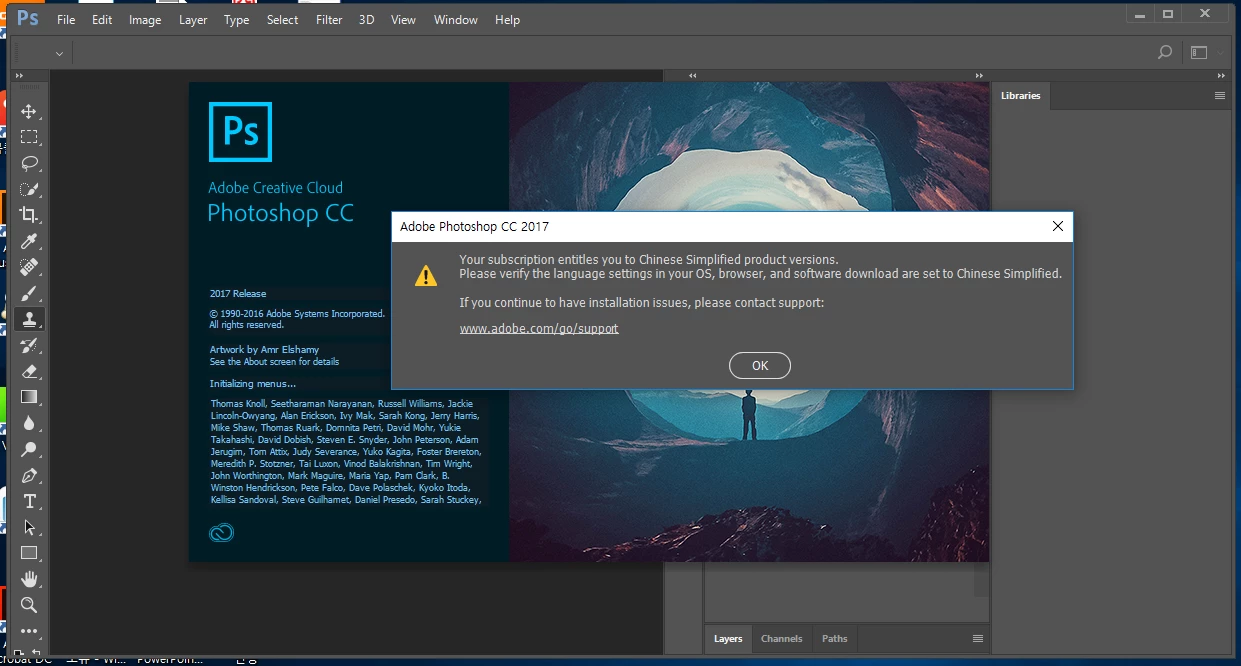Collapse the middle panel dock double-arrow

[x=978, y=75]
